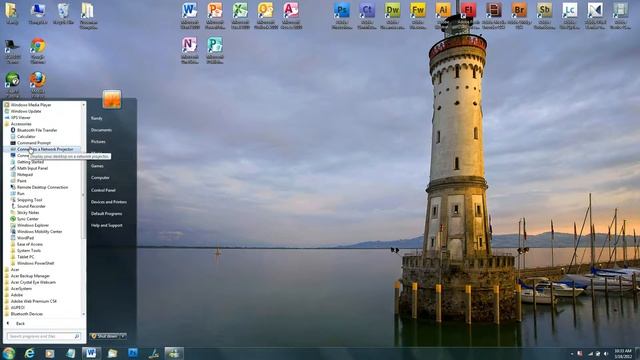Image resolution: width=640 pixels, height=360 pixels.
Task: Open Control Panel from Start menu
Action: [x=103, y=190]
